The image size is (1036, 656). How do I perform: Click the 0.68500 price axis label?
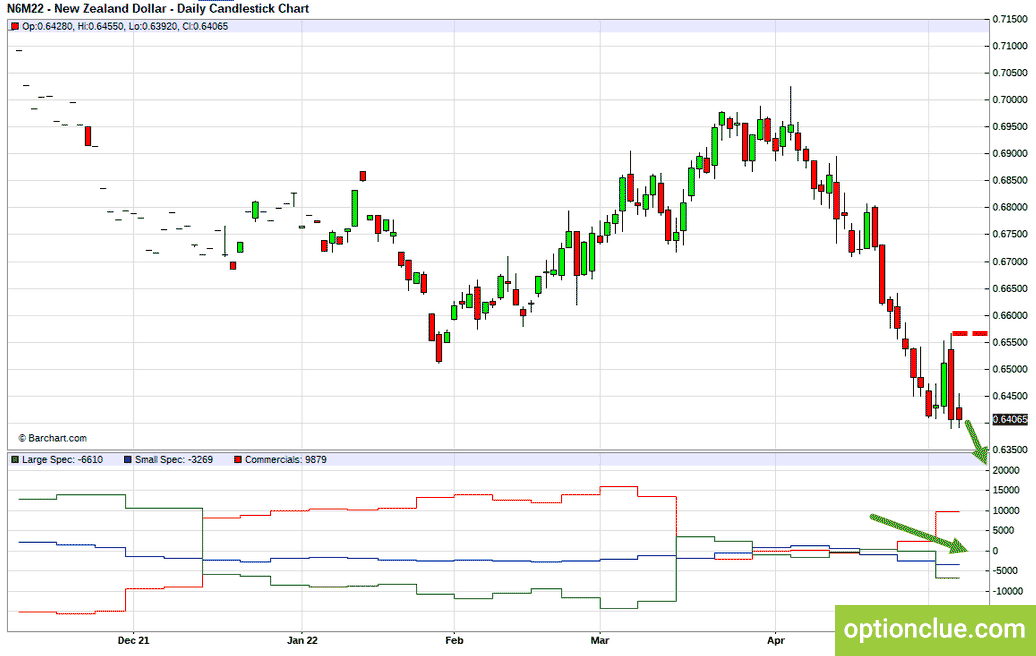tap(1010, 180)
